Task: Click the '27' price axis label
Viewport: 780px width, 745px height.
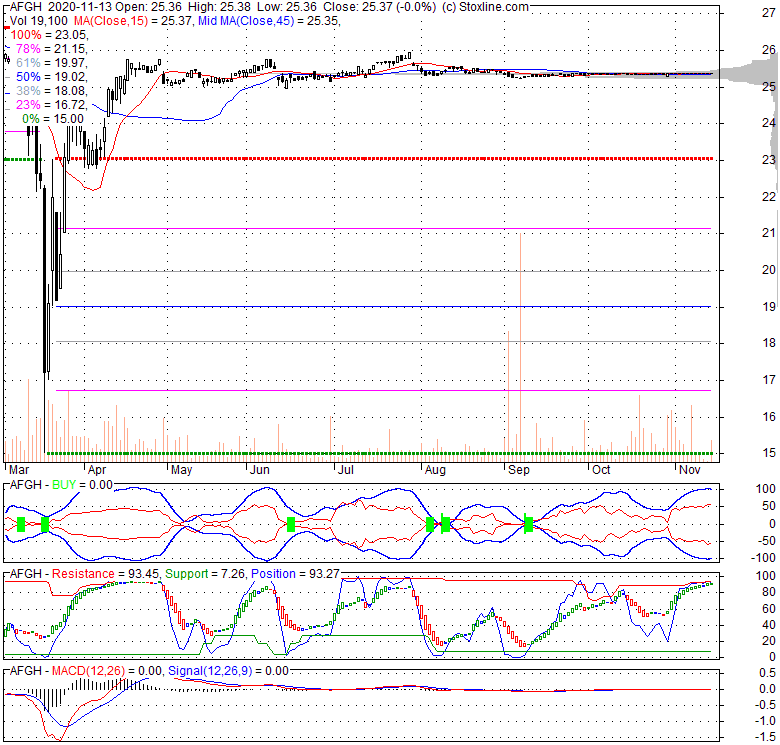Action: click(x=769, y=13)
